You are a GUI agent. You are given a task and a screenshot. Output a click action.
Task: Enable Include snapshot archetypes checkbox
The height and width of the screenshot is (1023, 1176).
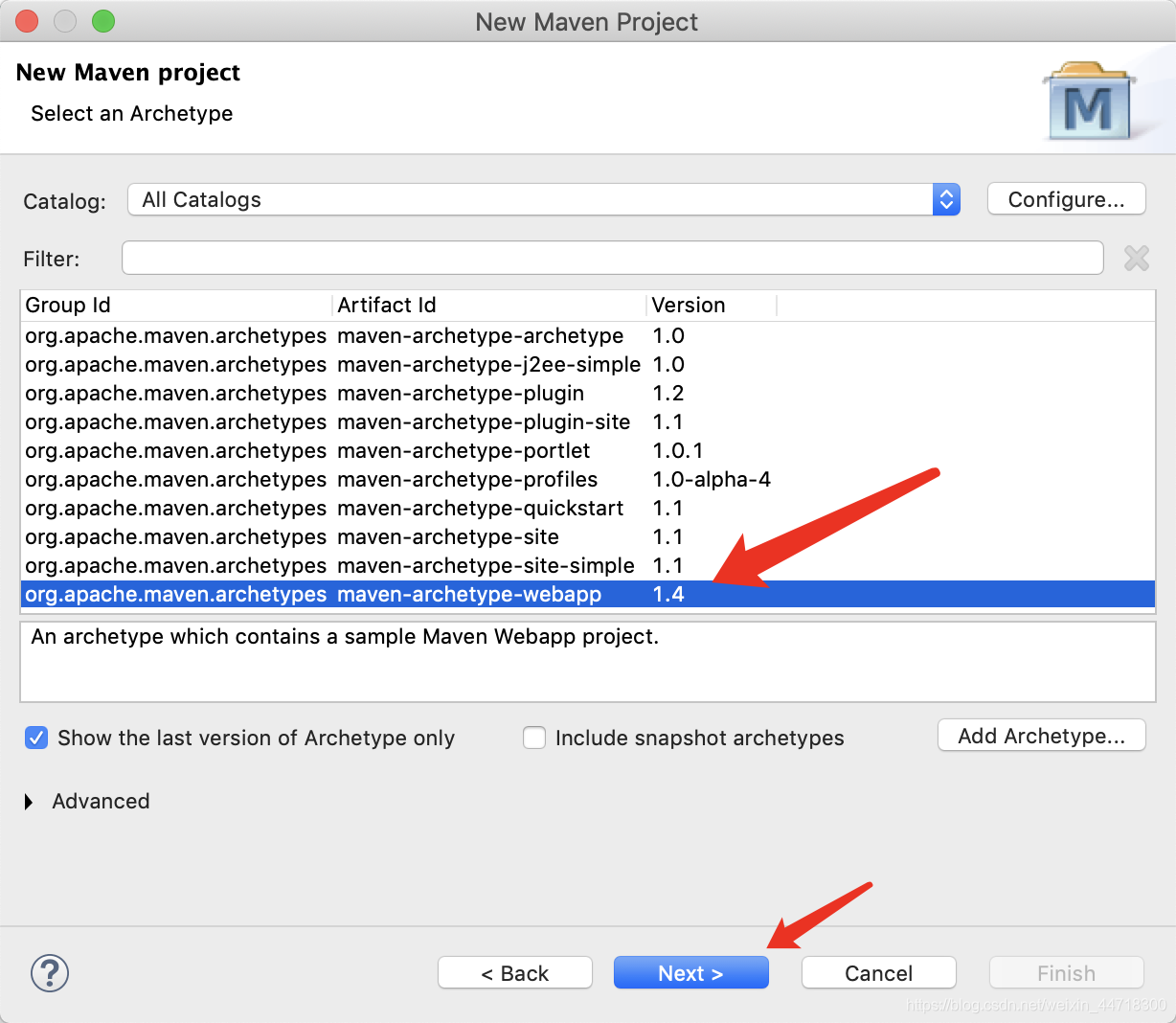pos(534,738)
